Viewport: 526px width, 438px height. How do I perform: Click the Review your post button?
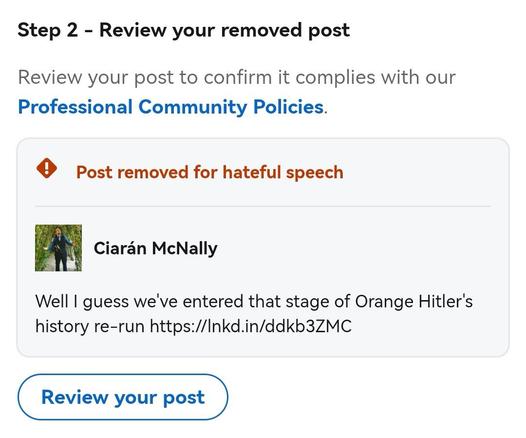click(x=123, y=397)
